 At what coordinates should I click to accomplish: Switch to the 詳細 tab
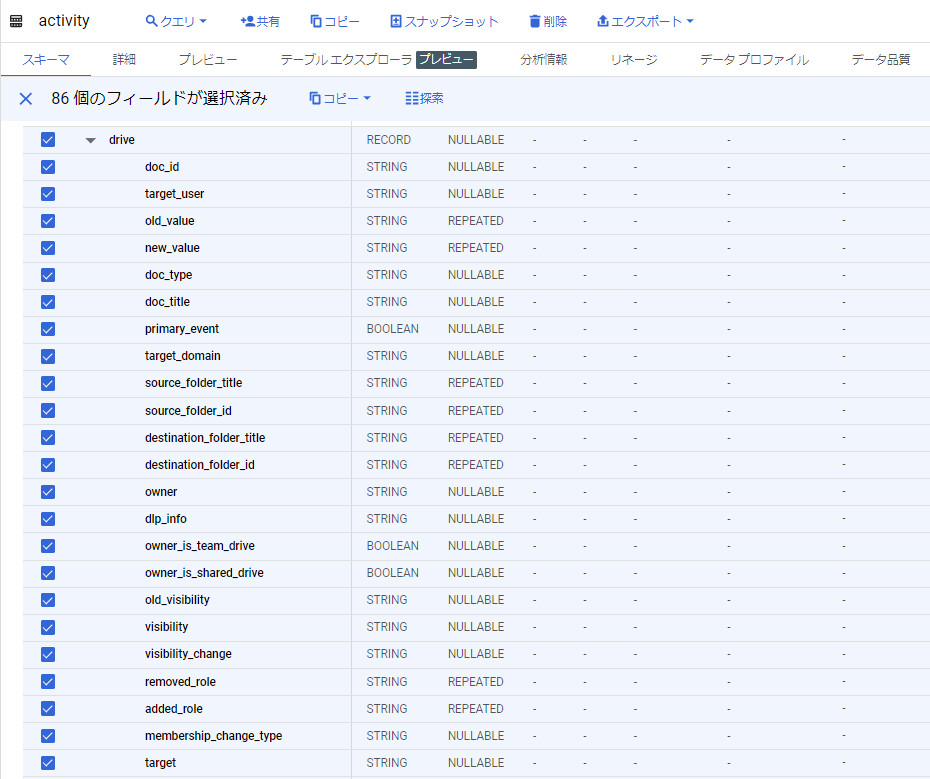(124, 60)
